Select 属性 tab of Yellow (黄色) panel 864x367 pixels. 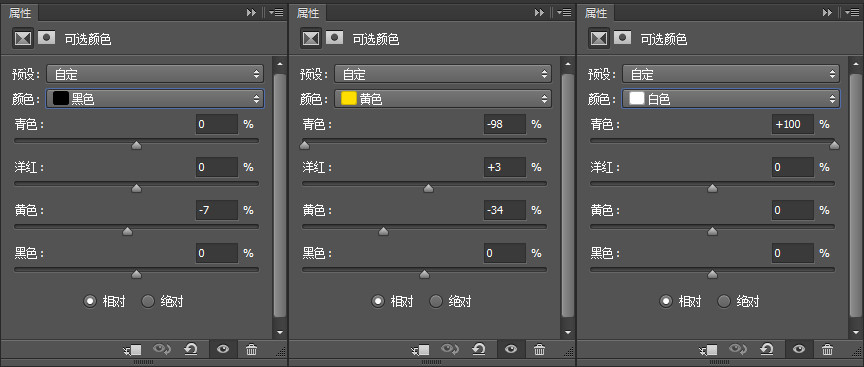pyautogui.click(x=308, y=13)
